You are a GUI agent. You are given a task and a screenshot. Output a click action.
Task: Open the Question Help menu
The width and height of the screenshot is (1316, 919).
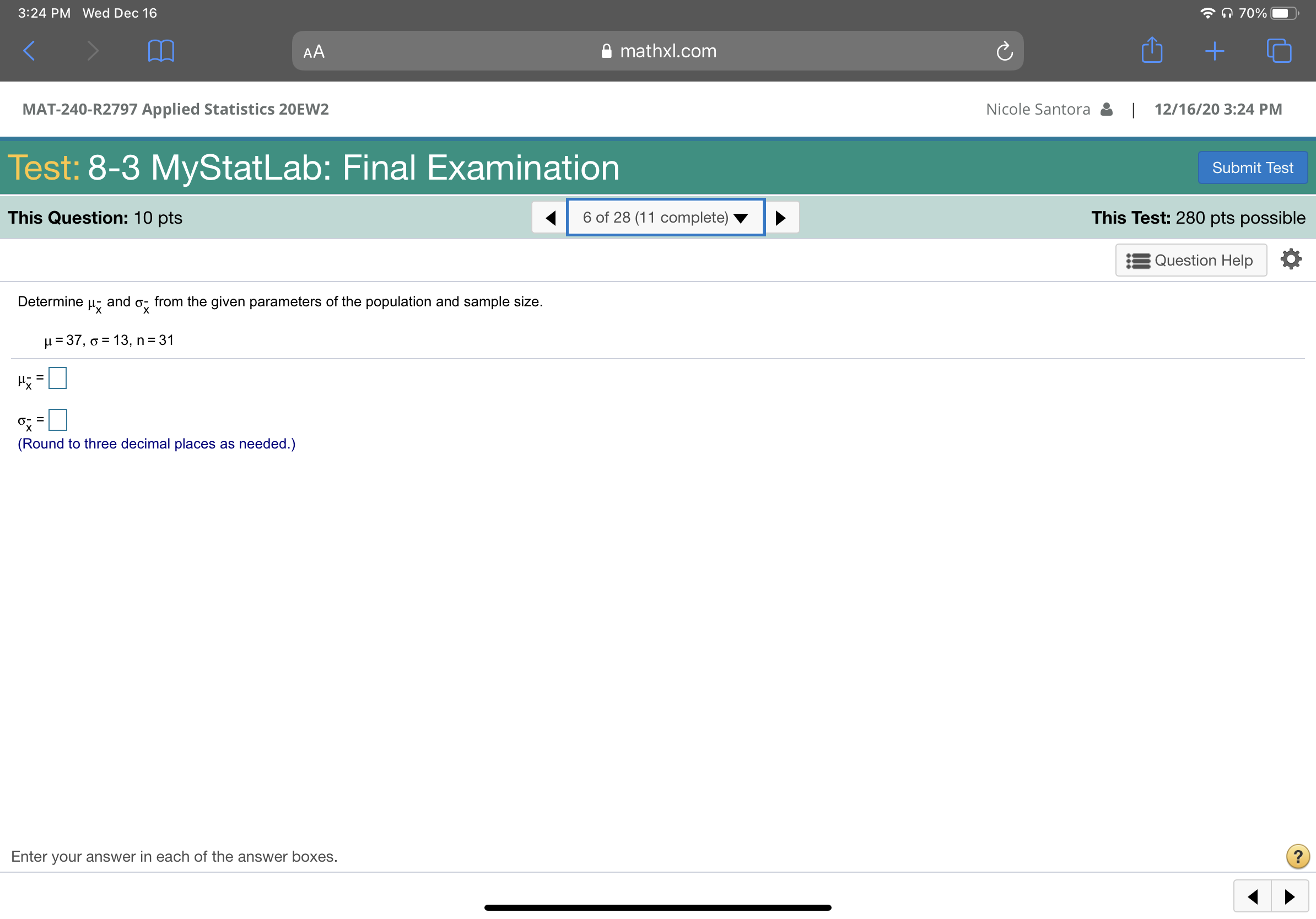click(1191, 260)
